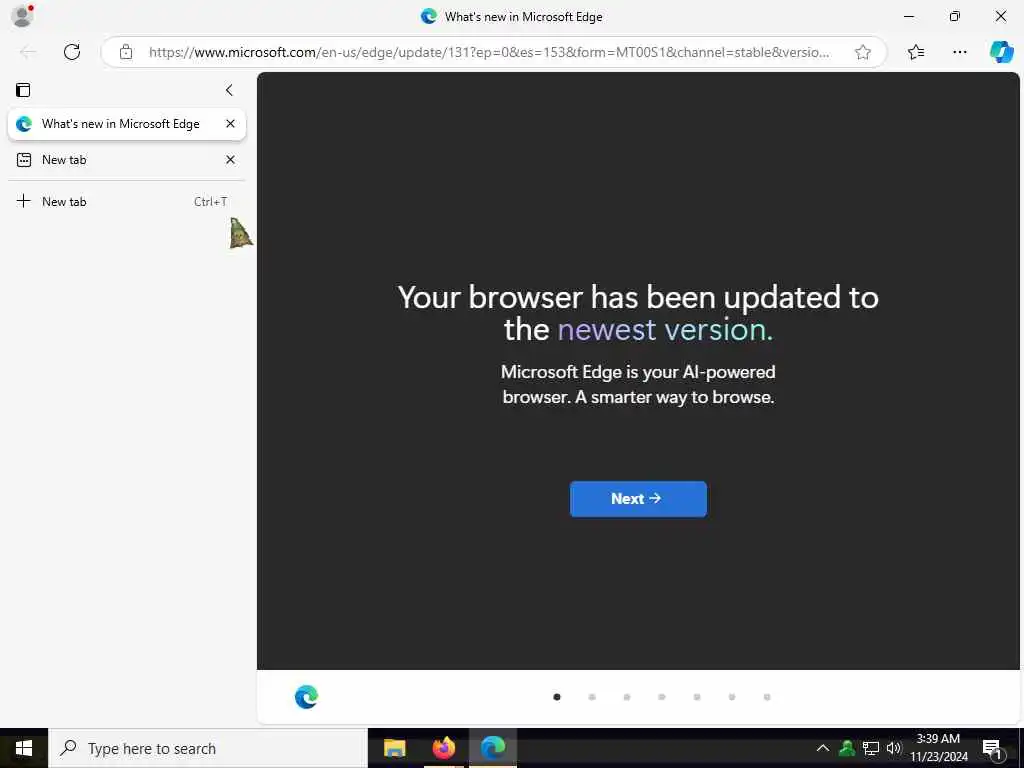The width and height of the screenshot is (1024, 768).
Task: Open the Windows Start menu
Action: (24, 748)
